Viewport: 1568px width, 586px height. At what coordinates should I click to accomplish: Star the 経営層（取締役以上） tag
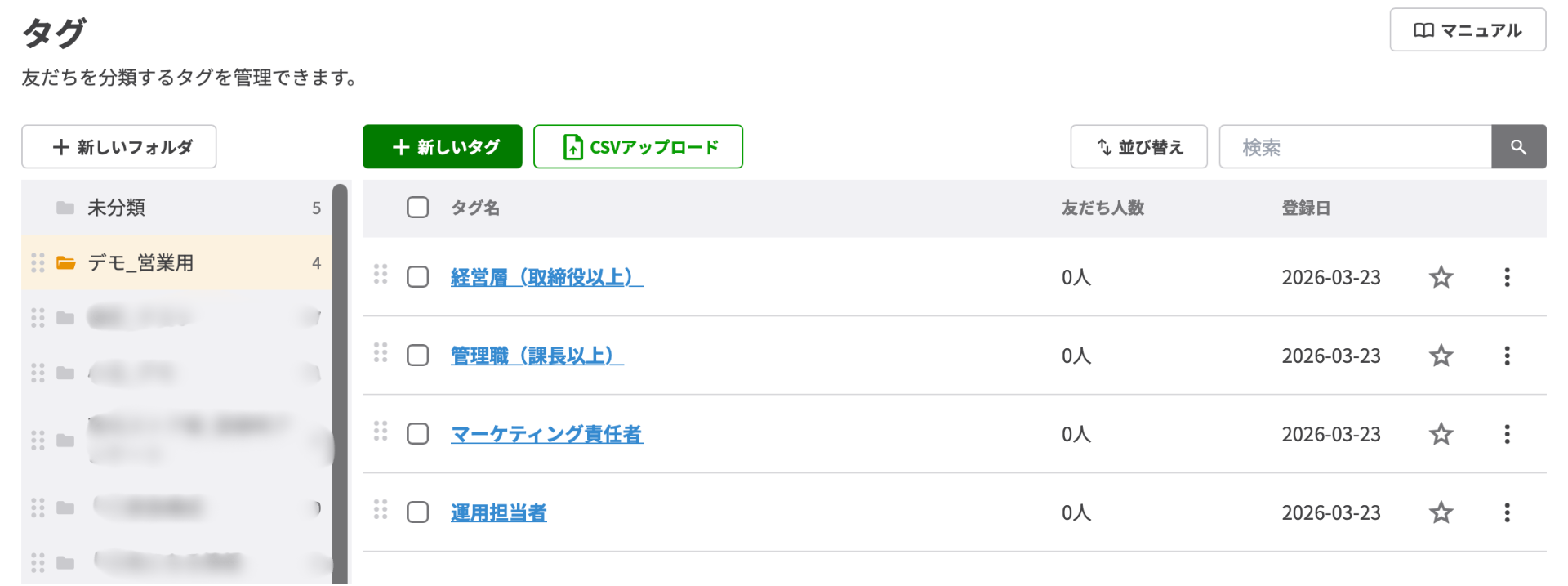pos(1441,277)
